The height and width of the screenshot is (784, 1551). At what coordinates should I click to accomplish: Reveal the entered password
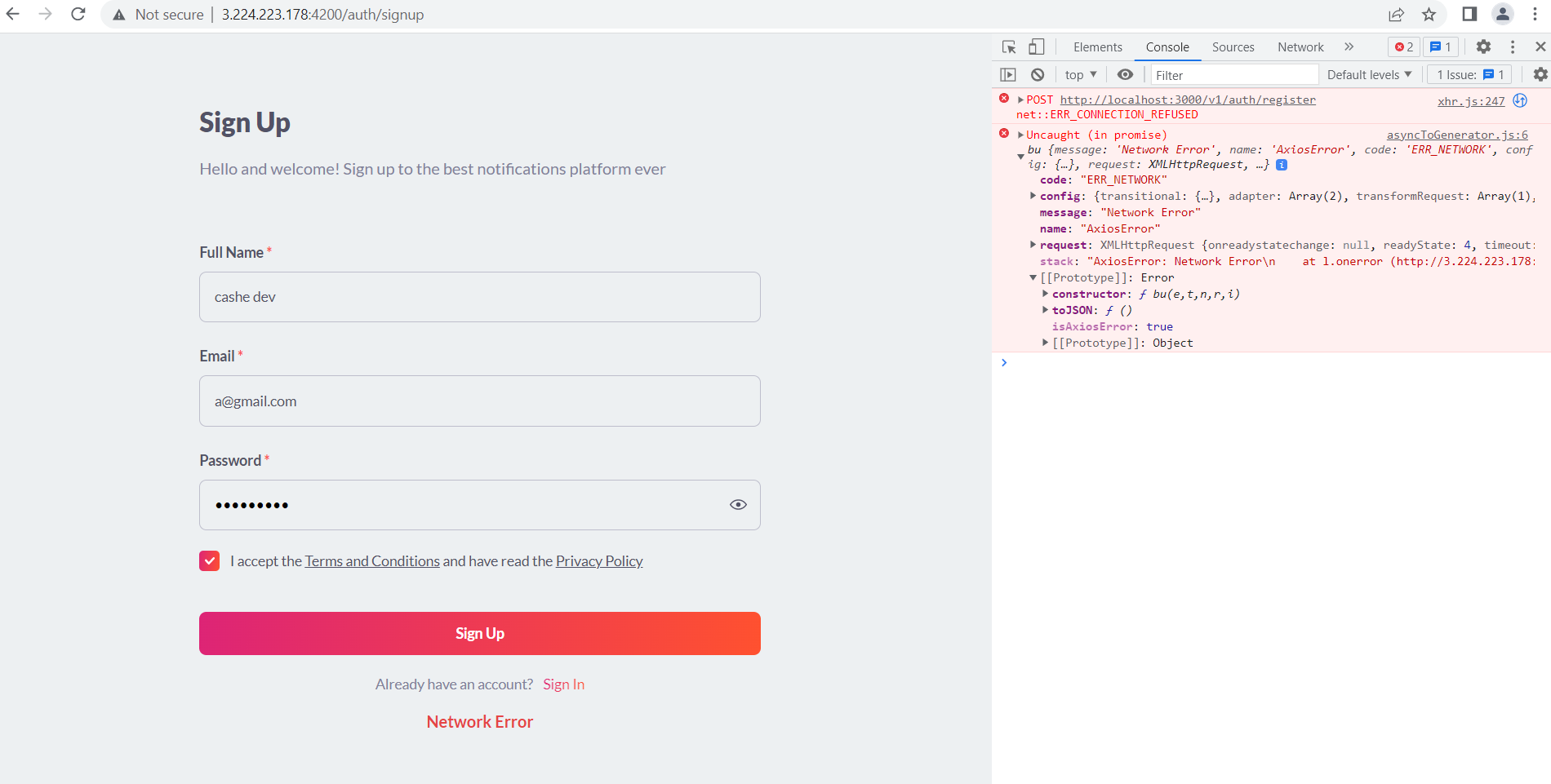coord(739,504)
